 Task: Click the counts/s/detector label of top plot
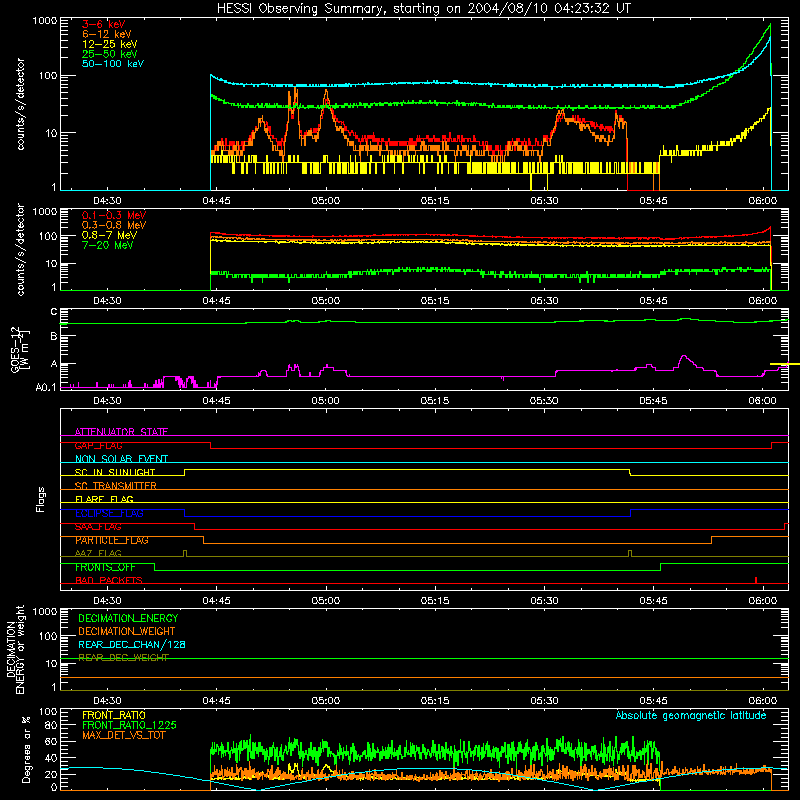click(20, 104)
